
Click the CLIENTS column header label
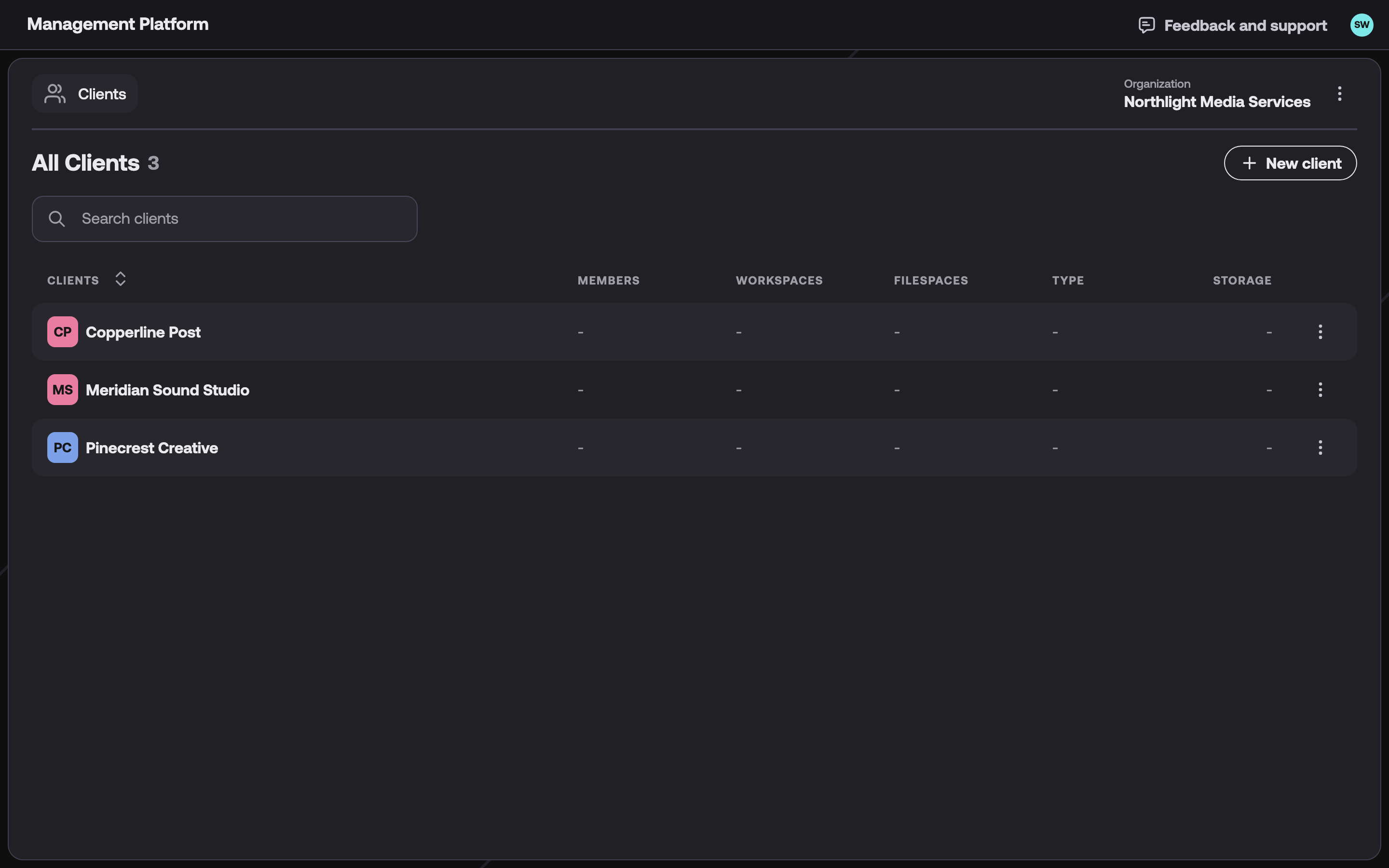[x=73, y=281]
